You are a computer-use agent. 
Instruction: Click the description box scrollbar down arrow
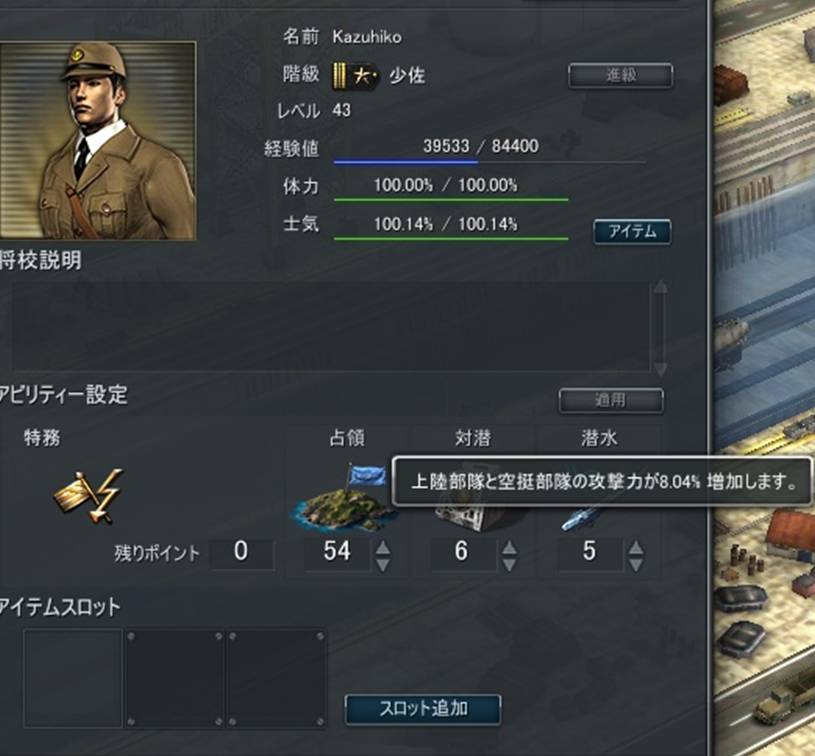(660, 368)
